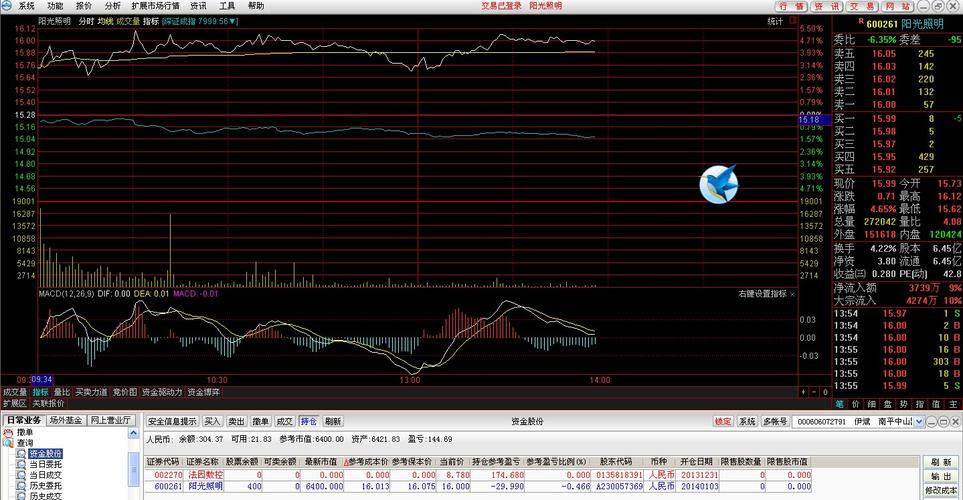The height and width of the screenshot is (500, 963).
Task: Click the 持仓 toolbar button
Action: (x=309, y=421)
